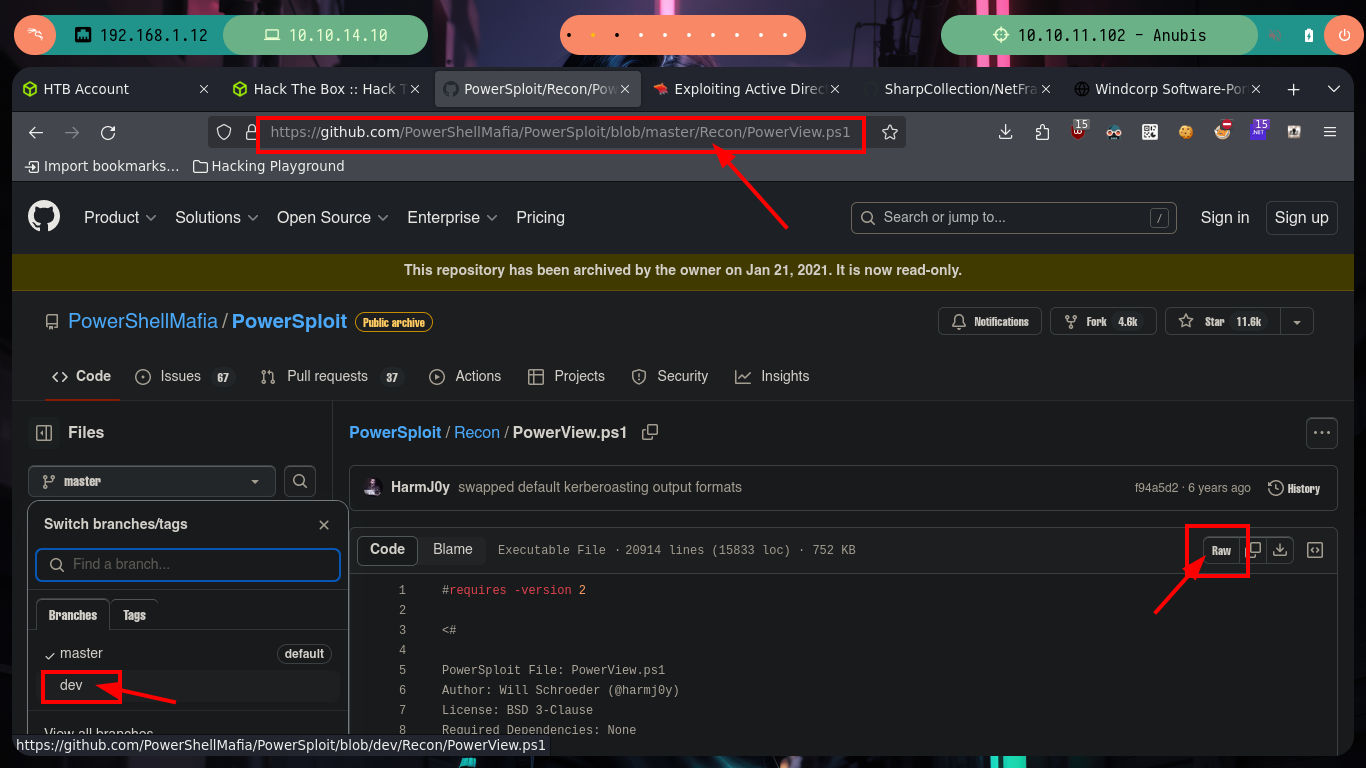Click the Fork 4.6k button

pyautogui.click(x=1103, y=322)
